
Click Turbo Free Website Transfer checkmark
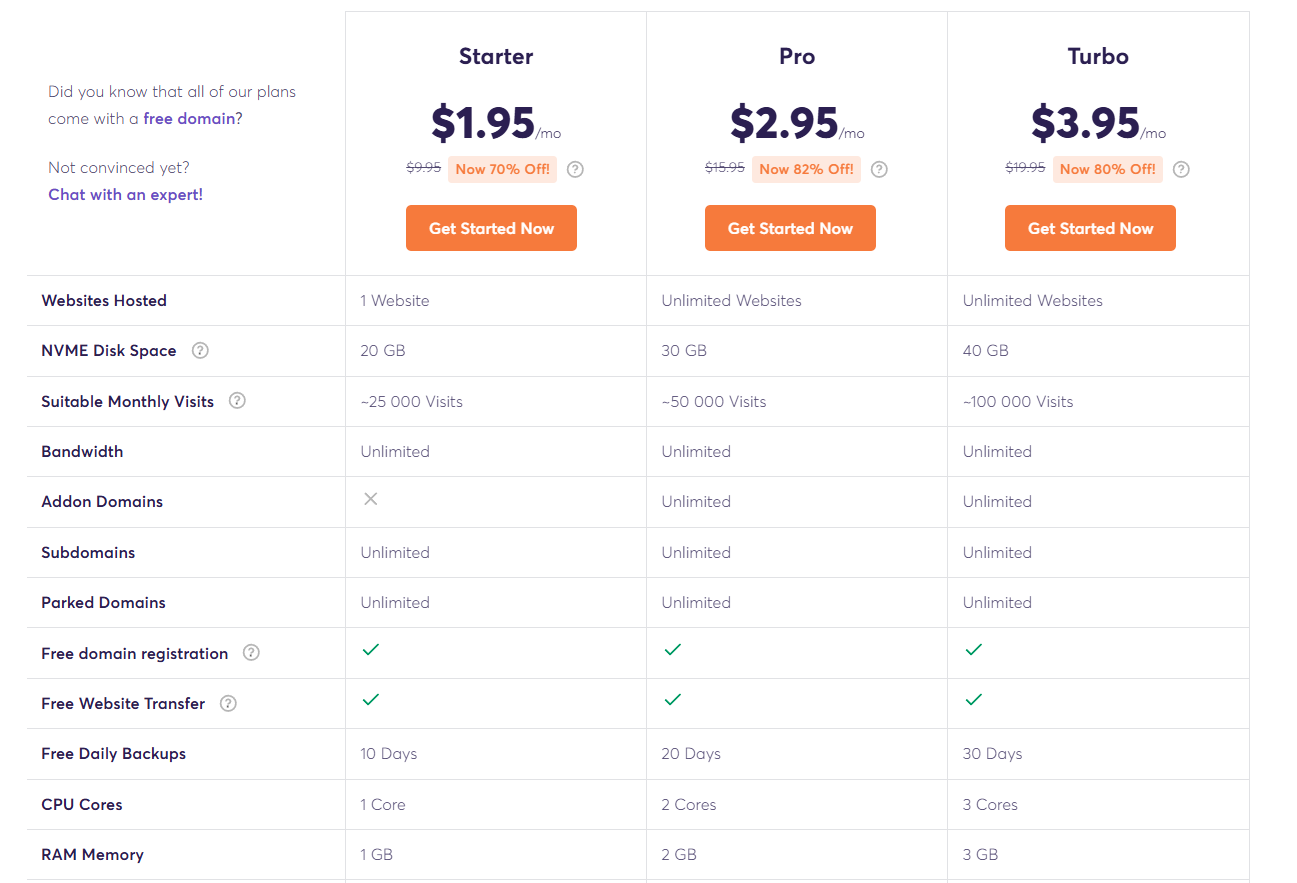point(974,700)
